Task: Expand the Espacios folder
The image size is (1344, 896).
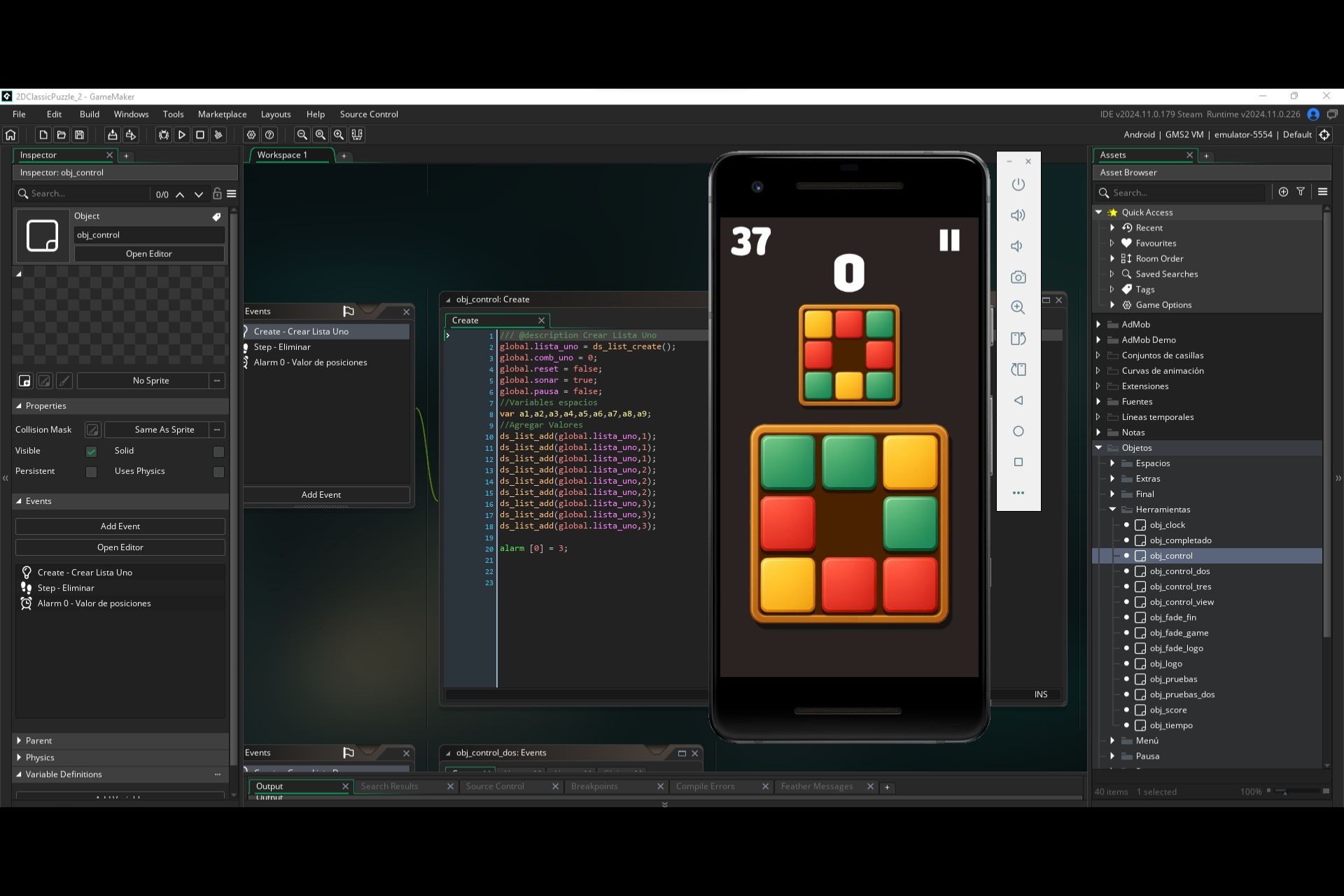Action: coord(1112,463)
